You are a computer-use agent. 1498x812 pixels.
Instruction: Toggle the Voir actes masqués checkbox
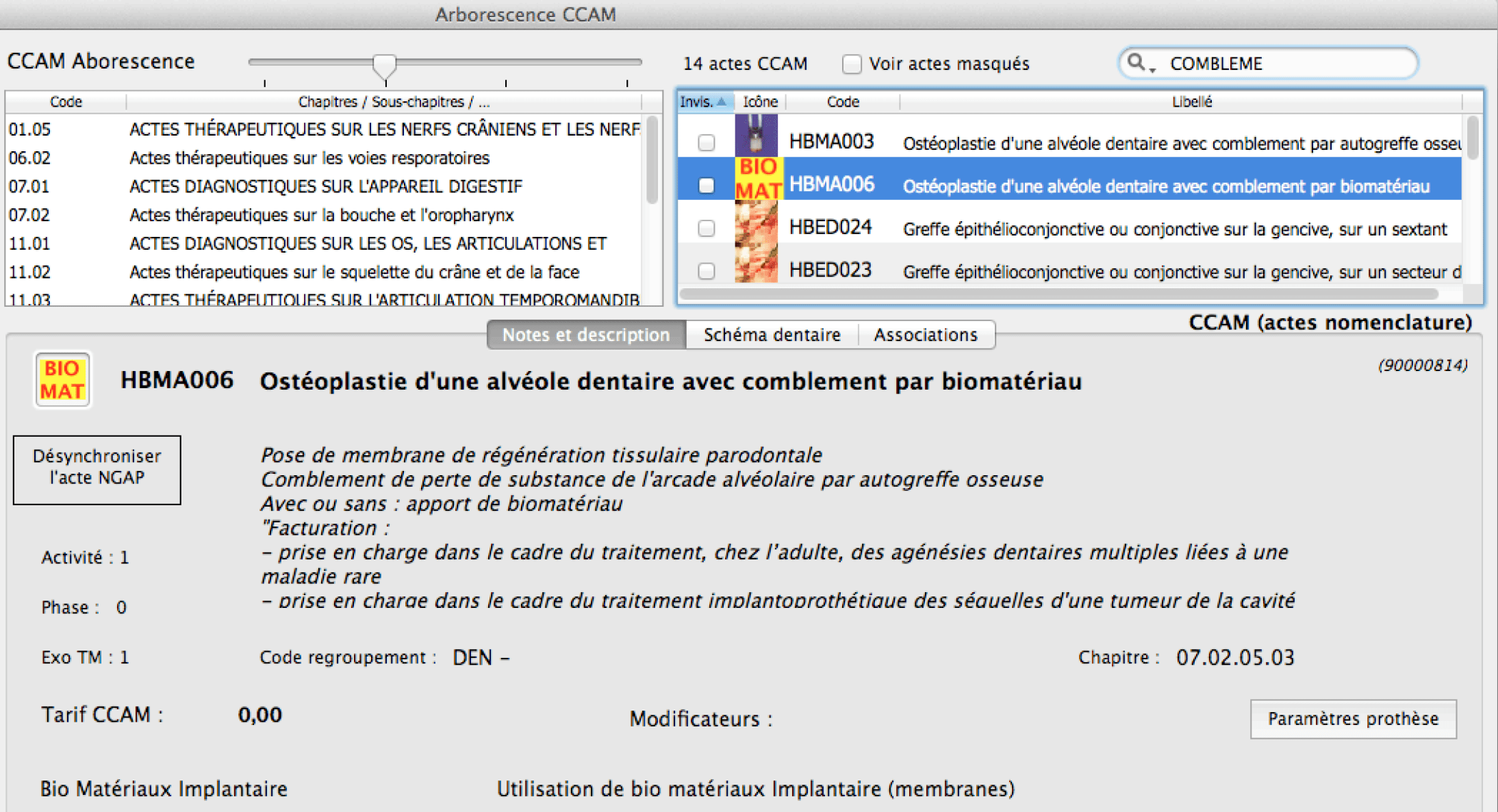click(851, 64)
